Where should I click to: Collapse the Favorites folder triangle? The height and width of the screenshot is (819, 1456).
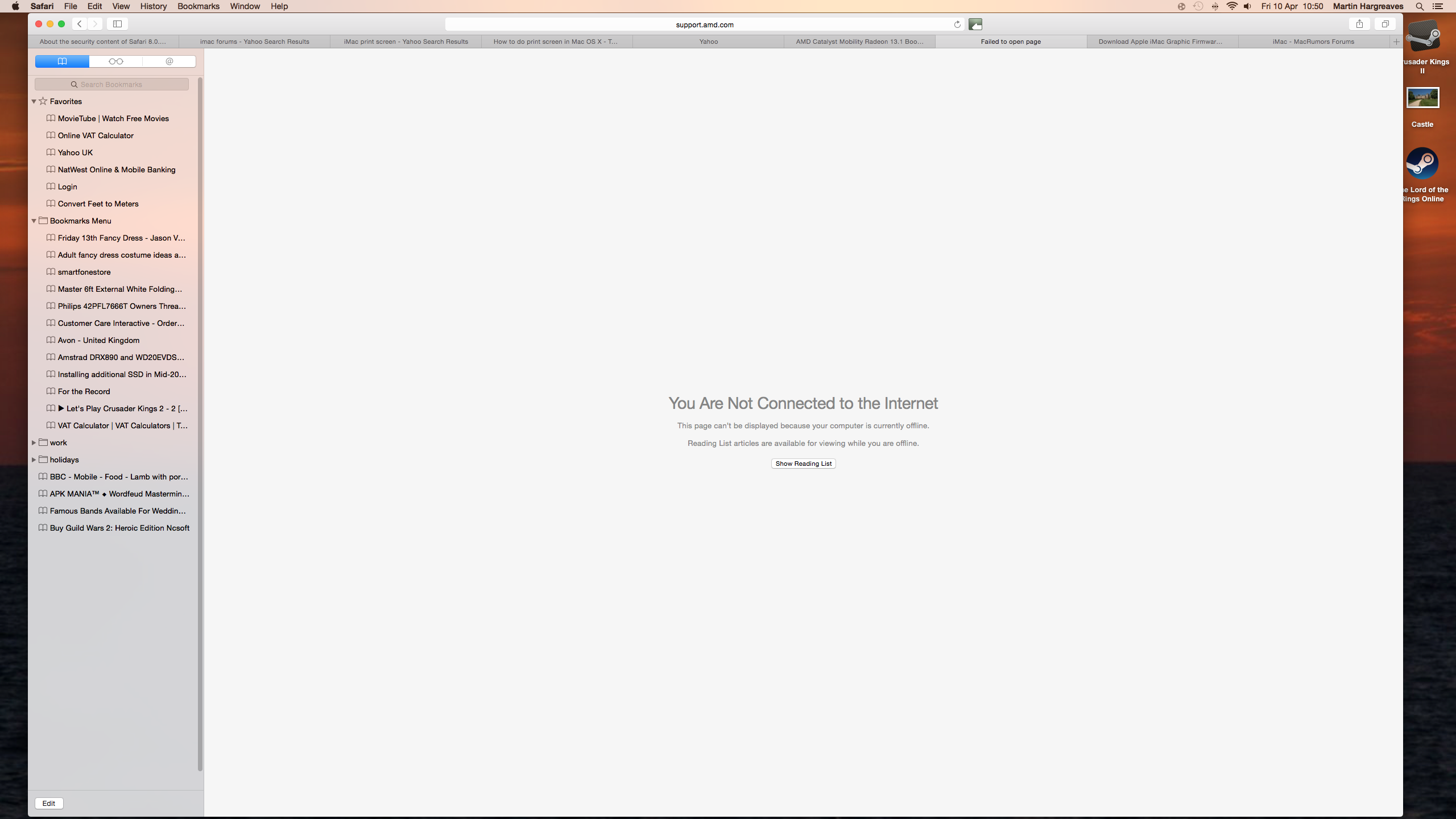pyautogui.click(x=34, y=101)
